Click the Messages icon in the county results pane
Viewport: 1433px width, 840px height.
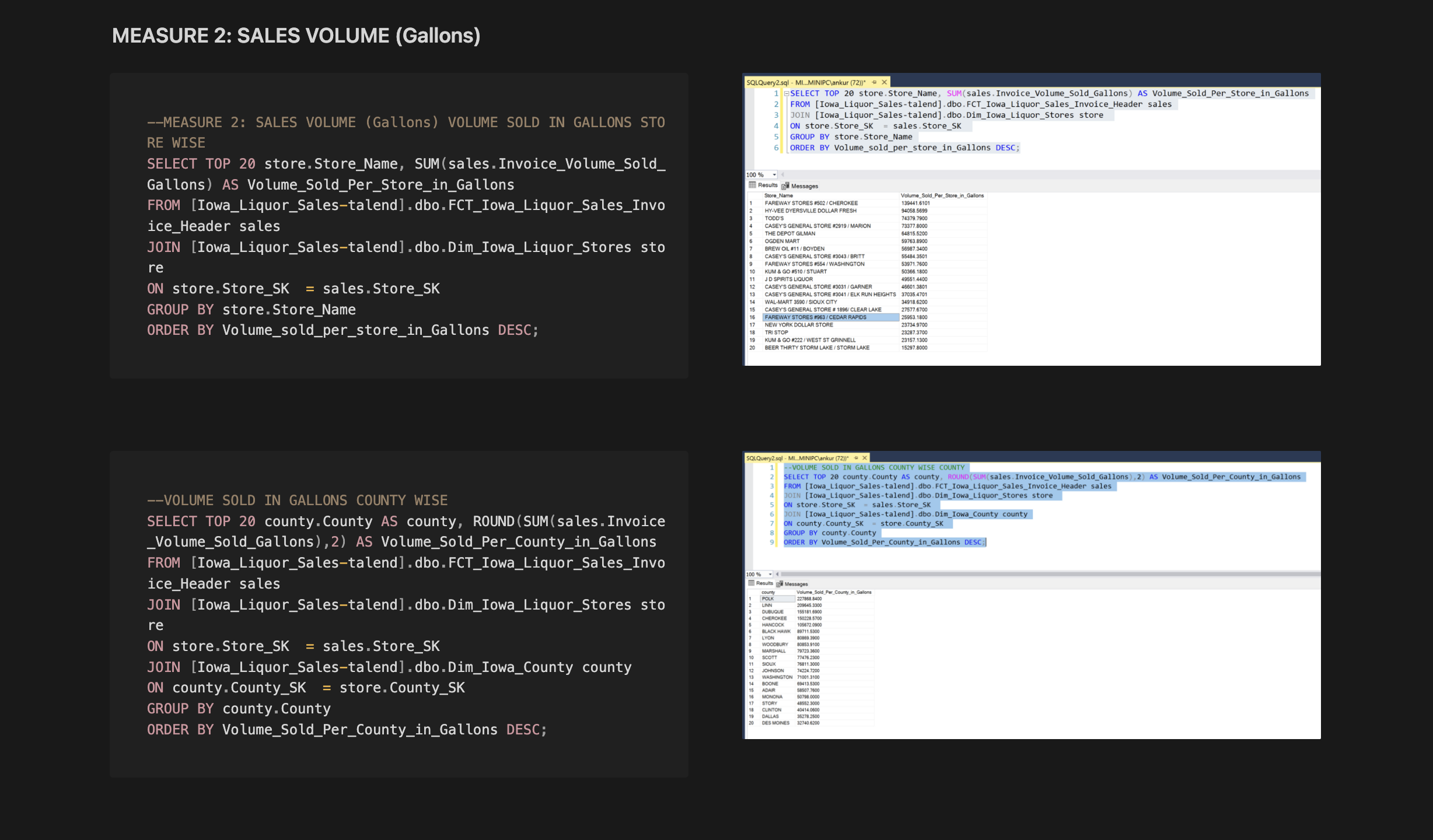click(780, 583)
